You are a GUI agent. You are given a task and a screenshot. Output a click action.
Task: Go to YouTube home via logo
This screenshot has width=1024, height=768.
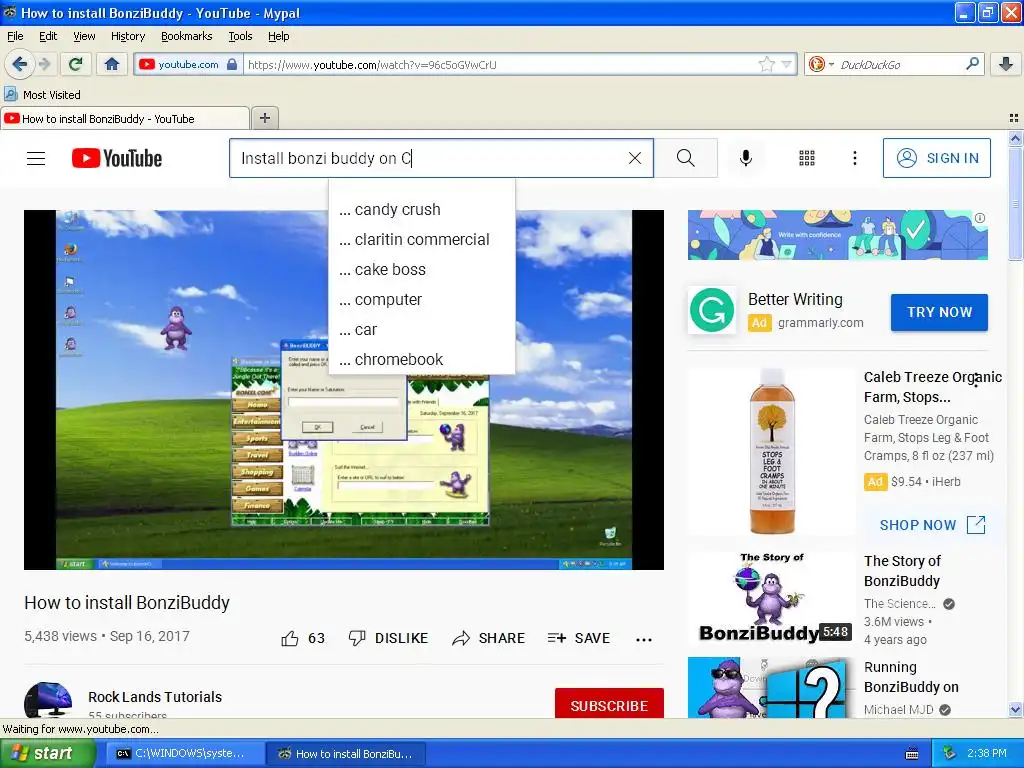(x=117, y=158)
